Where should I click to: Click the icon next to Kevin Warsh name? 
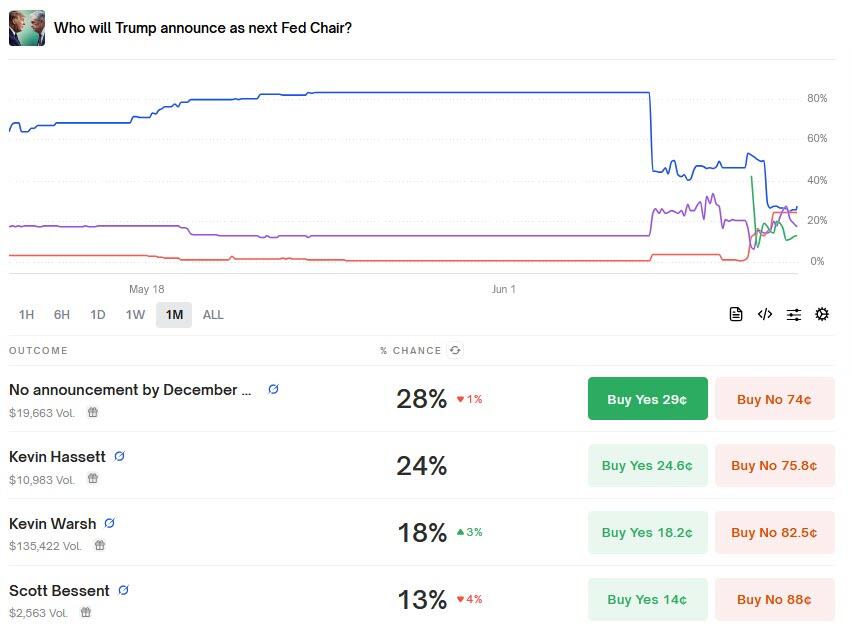tap(110, 523)
